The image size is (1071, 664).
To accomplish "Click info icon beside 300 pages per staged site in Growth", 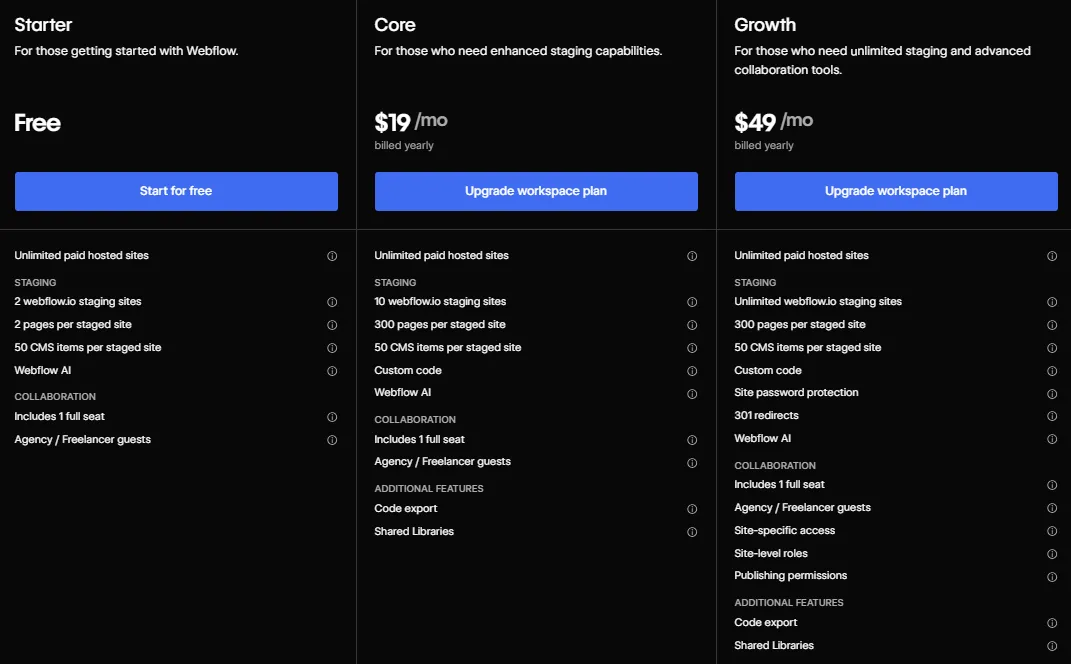I will (1052, 324).
